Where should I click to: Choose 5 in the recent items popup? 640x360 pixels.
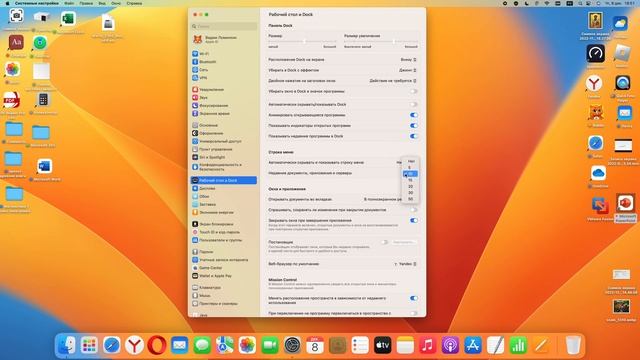(x=410, y=168)
